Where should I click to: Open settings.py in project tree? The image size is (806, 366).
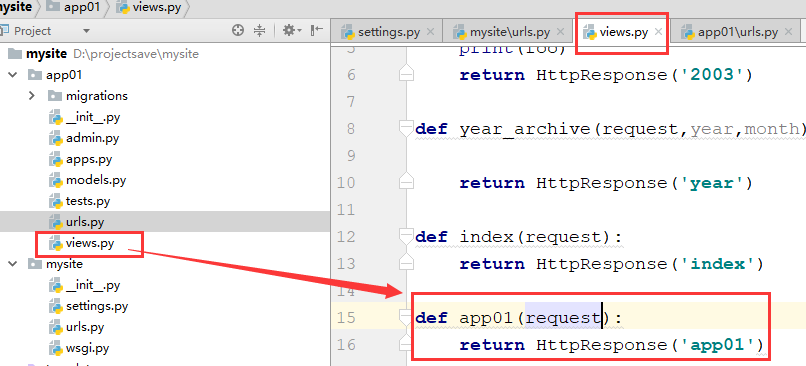click(97, 306)
